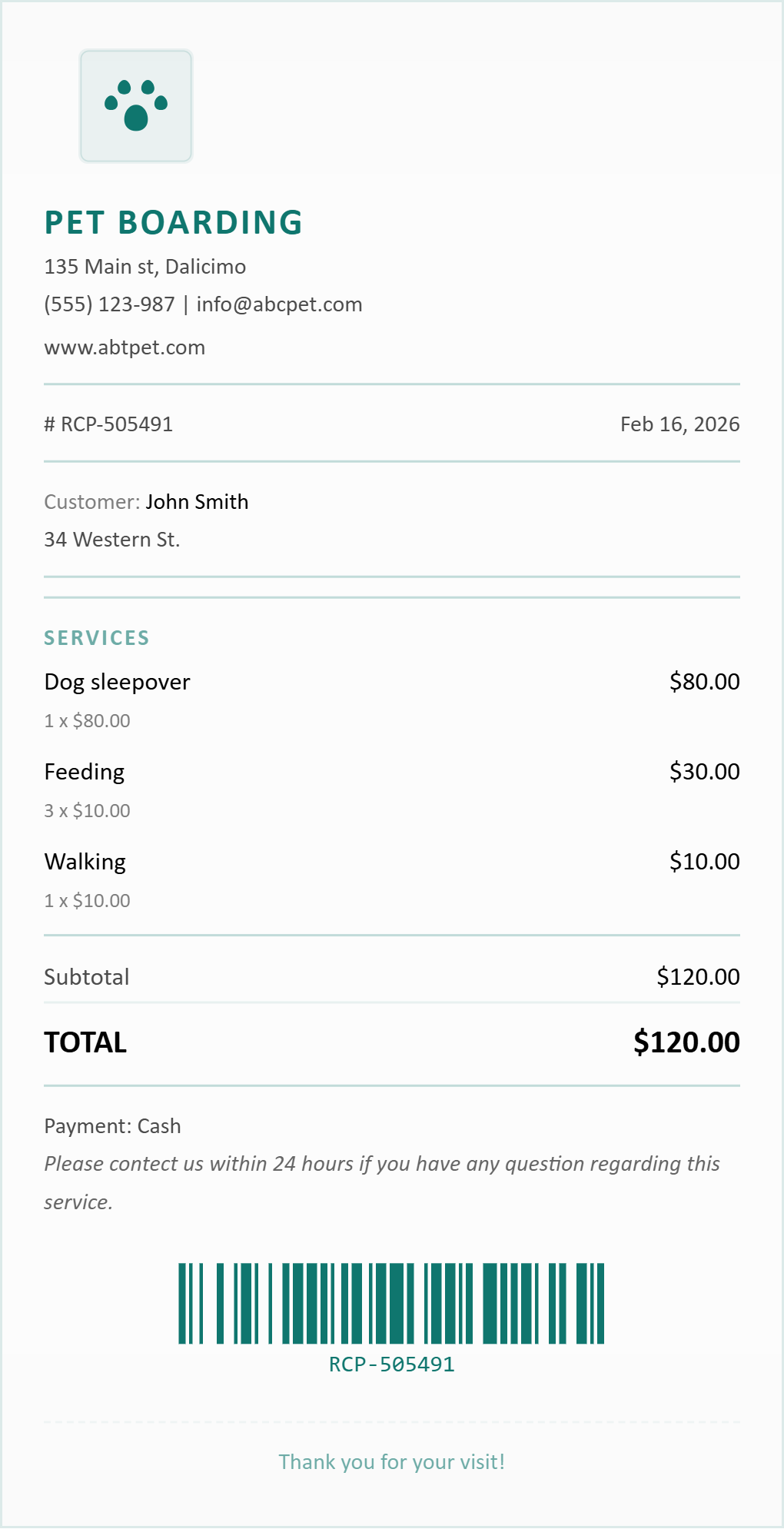
Task: Click the bold TOTAL $120.00 amount
Action: pyautogui.click(x=686, y=1042)
